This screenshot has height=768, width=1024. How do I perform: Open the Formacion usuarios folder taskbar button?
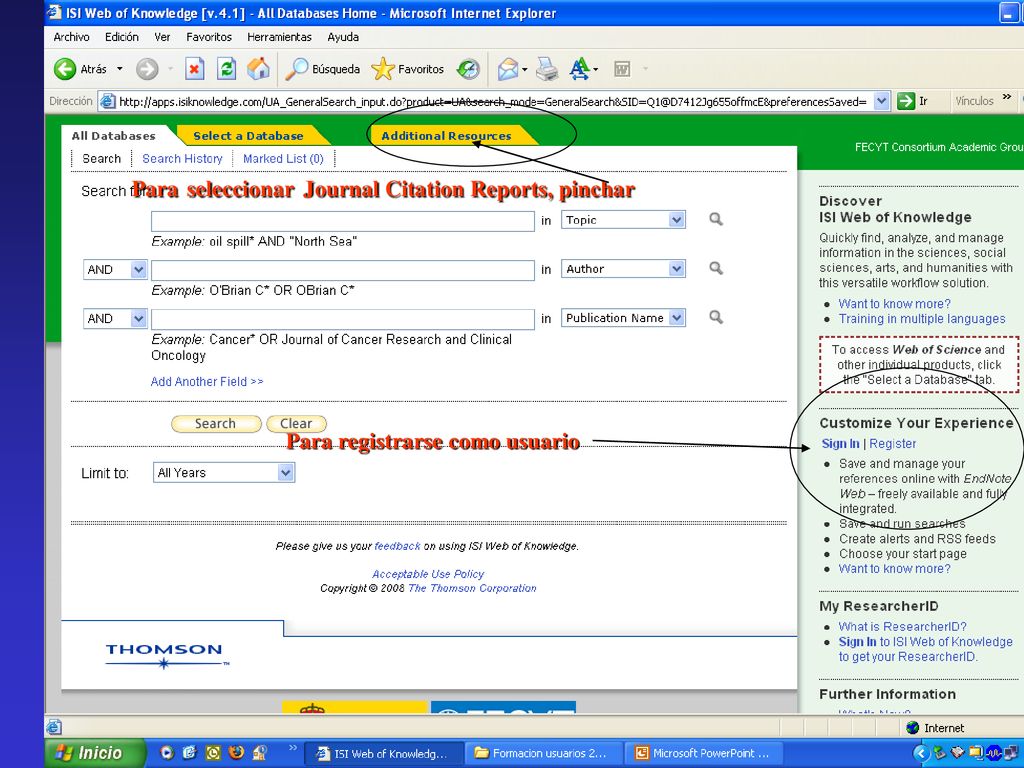click(x=543, y=754)
